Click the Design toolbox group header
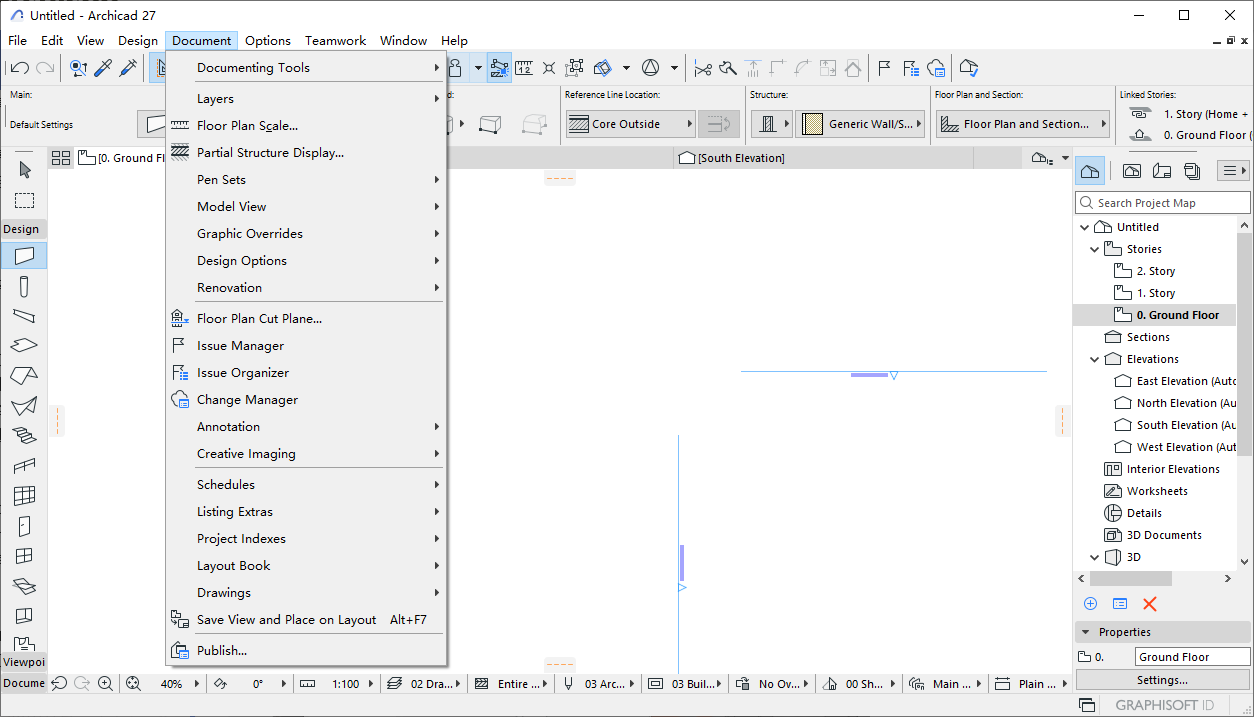 (x=21, y=229)
